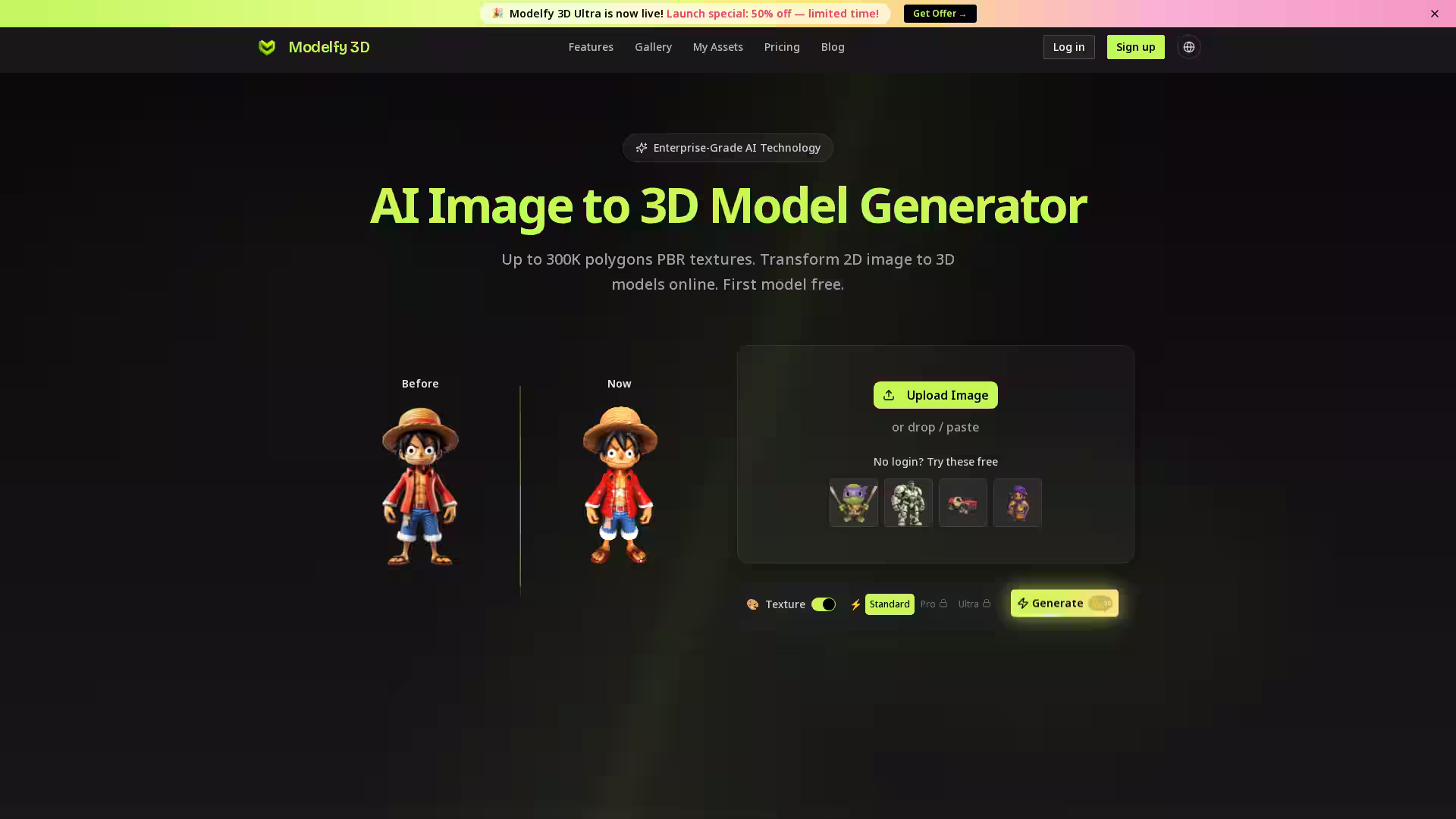The width and height of the screenshot is (1456, 819).
Task: Click the Upload Image button
Action: pyautogui.click(x=935, y=395)
